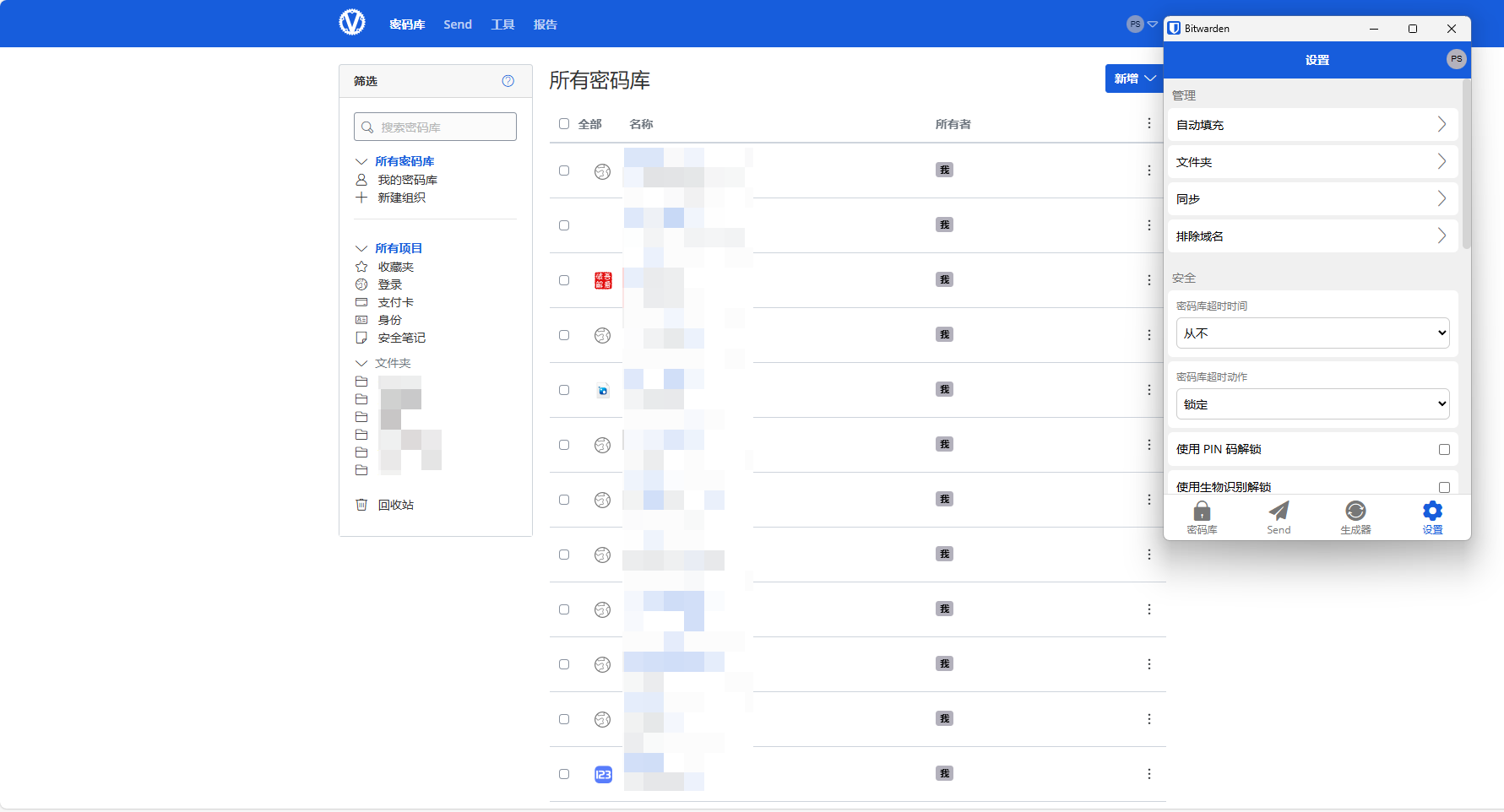
Task: Click the 我的密码库 person icon
Action: 361,180
